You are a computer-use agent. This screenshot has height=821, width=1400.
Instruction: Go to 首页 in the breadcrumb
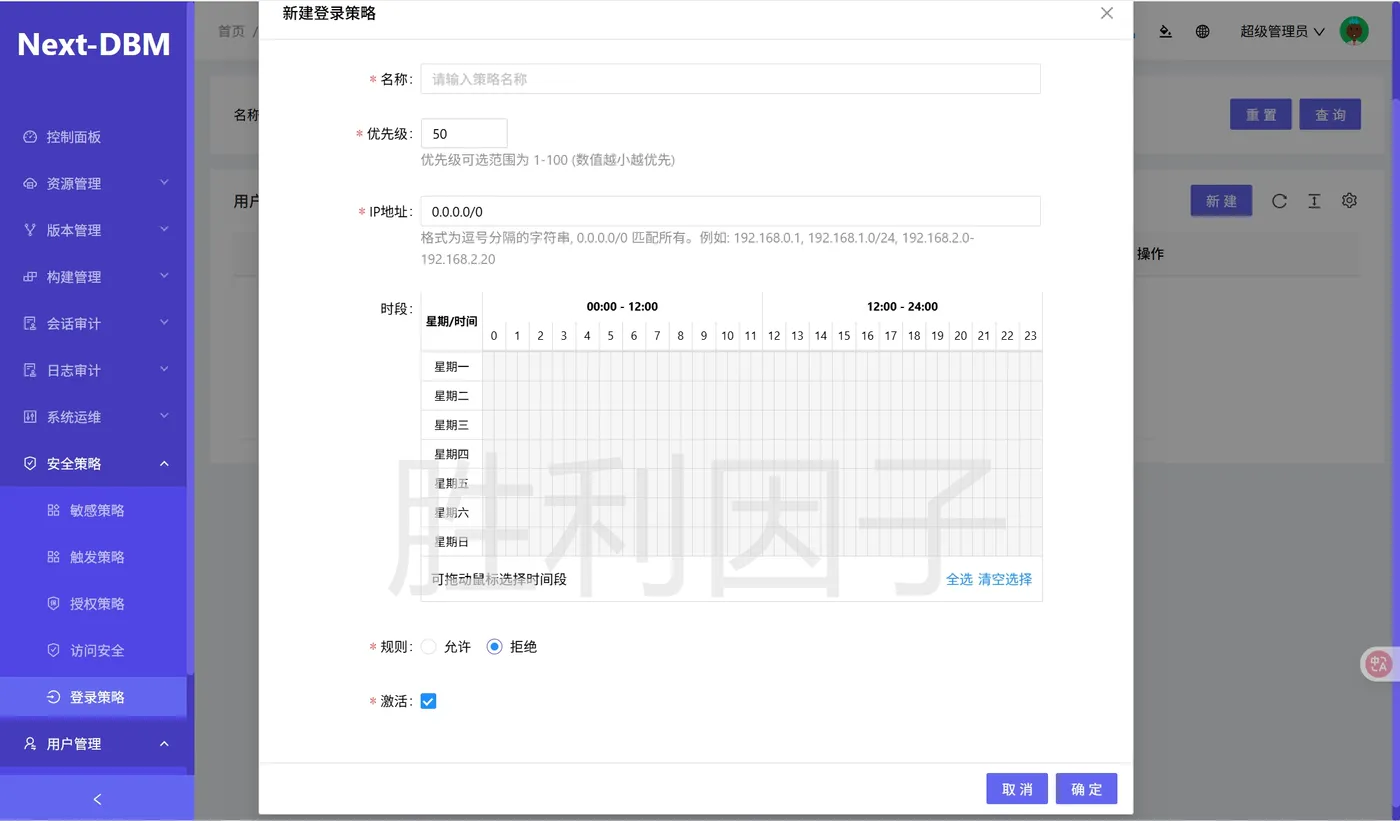pos(231,31)
